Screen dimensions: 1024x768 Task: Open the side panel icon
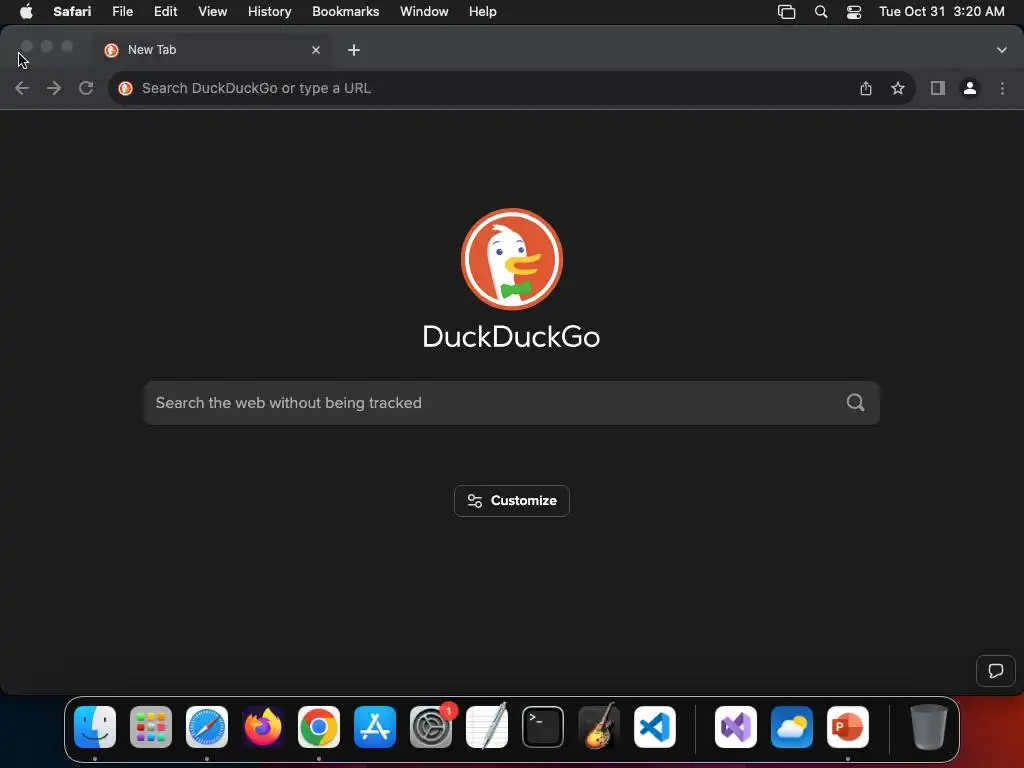point(938,88)
